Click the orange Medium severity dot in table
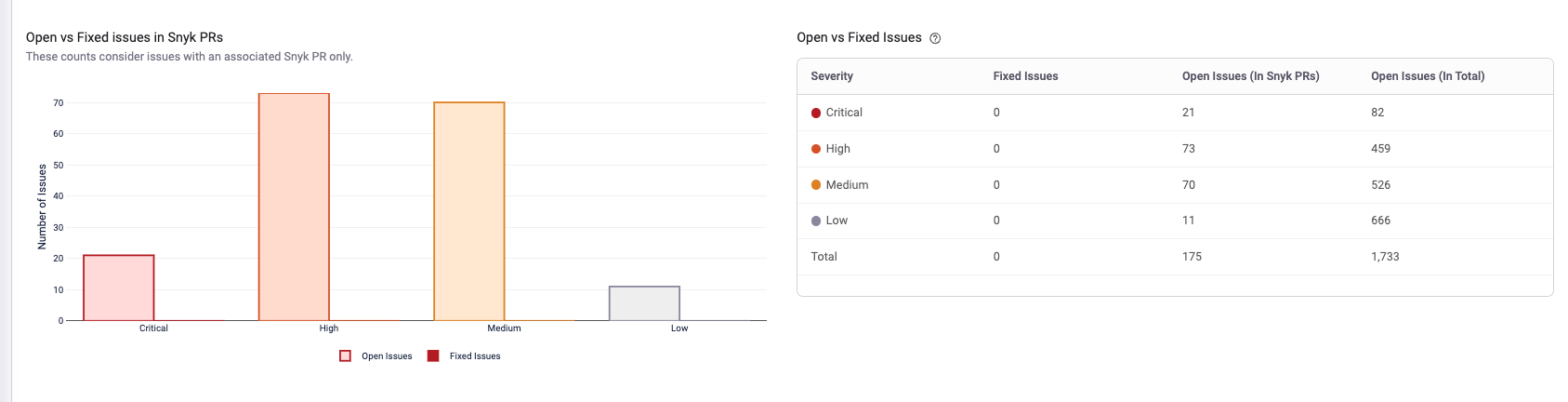 click(x=816, y=185)
